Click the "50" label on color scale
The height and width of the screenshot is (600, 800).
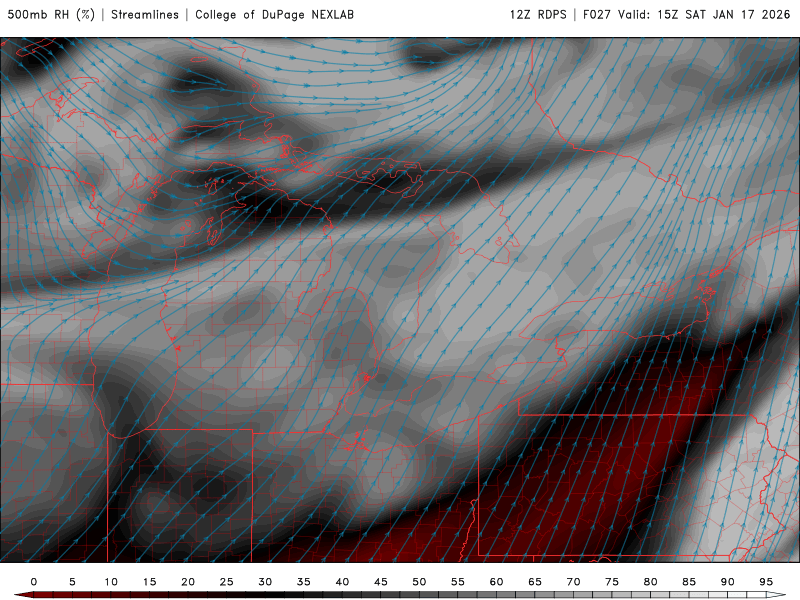tap(419, 582)
